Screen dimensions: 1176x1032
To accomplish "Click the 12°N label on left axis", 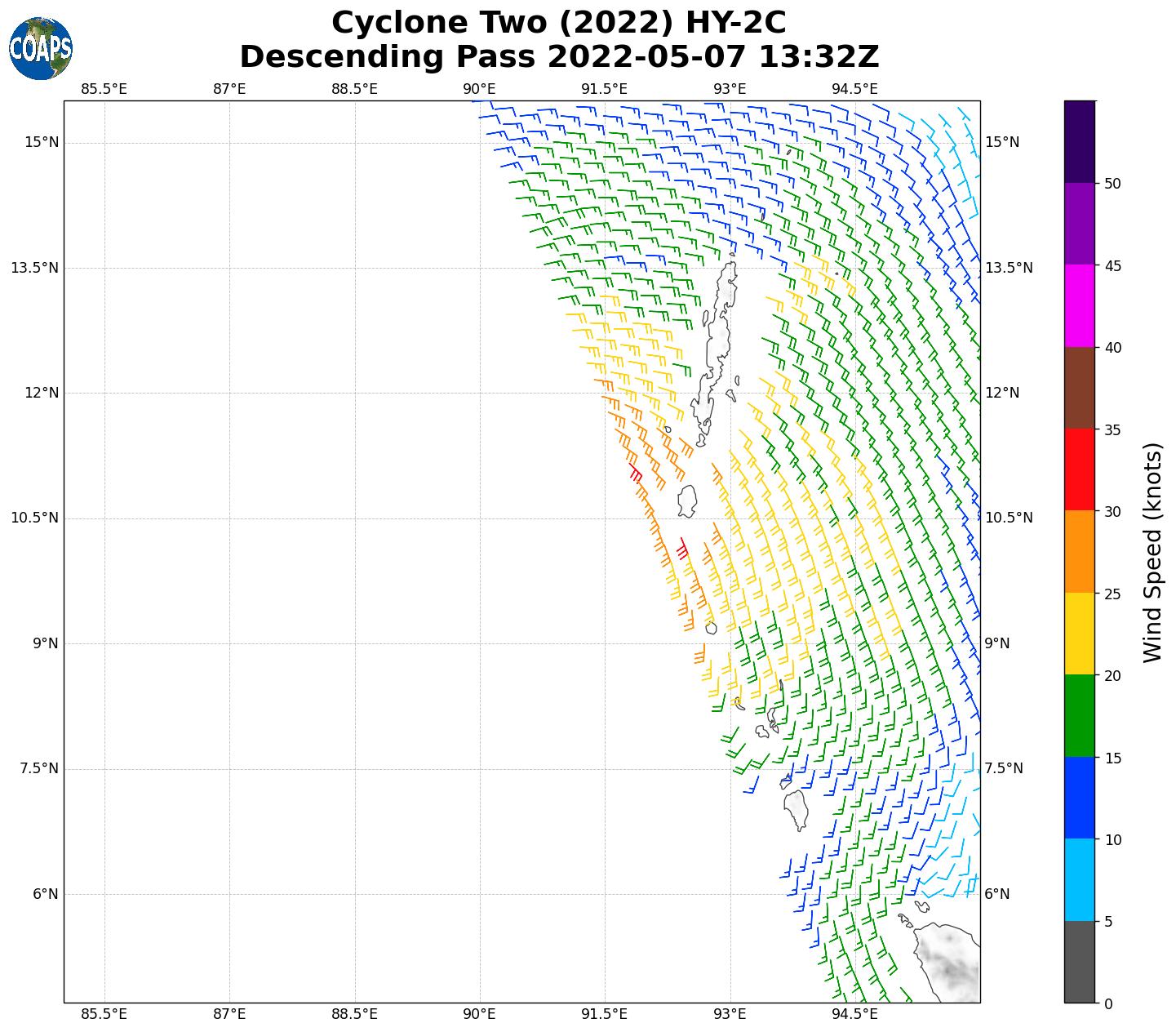I will click(x=42, y=393).
